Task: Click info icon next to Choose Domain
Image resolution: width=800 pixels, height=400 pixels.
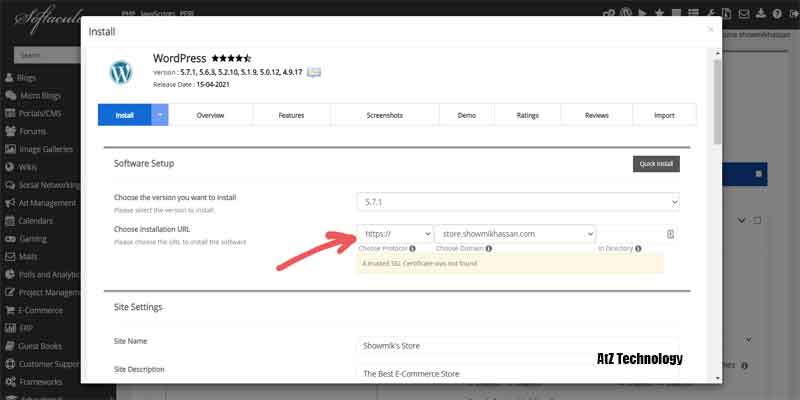Action: 489,248
